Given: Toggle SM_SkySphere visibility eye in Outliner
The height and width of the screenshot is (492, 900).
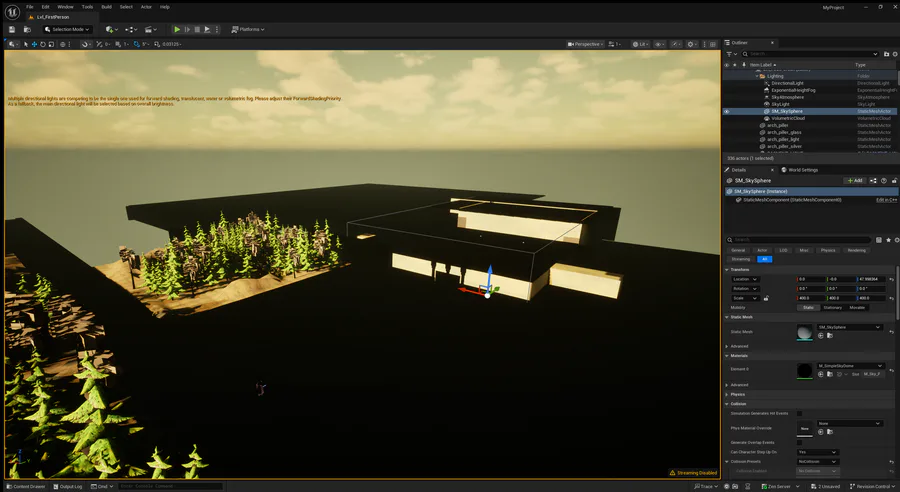Looking at the screenshot, I should pos(727,111).
